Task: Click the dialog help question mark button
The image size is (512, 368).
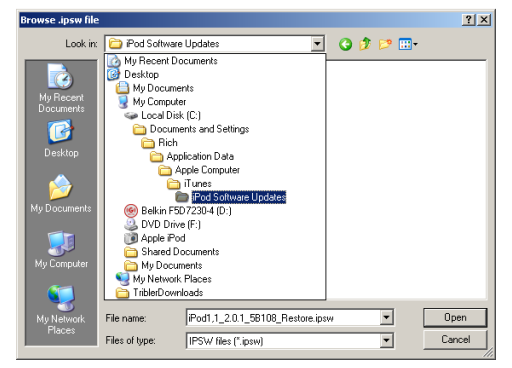Action: pos(468,20)
